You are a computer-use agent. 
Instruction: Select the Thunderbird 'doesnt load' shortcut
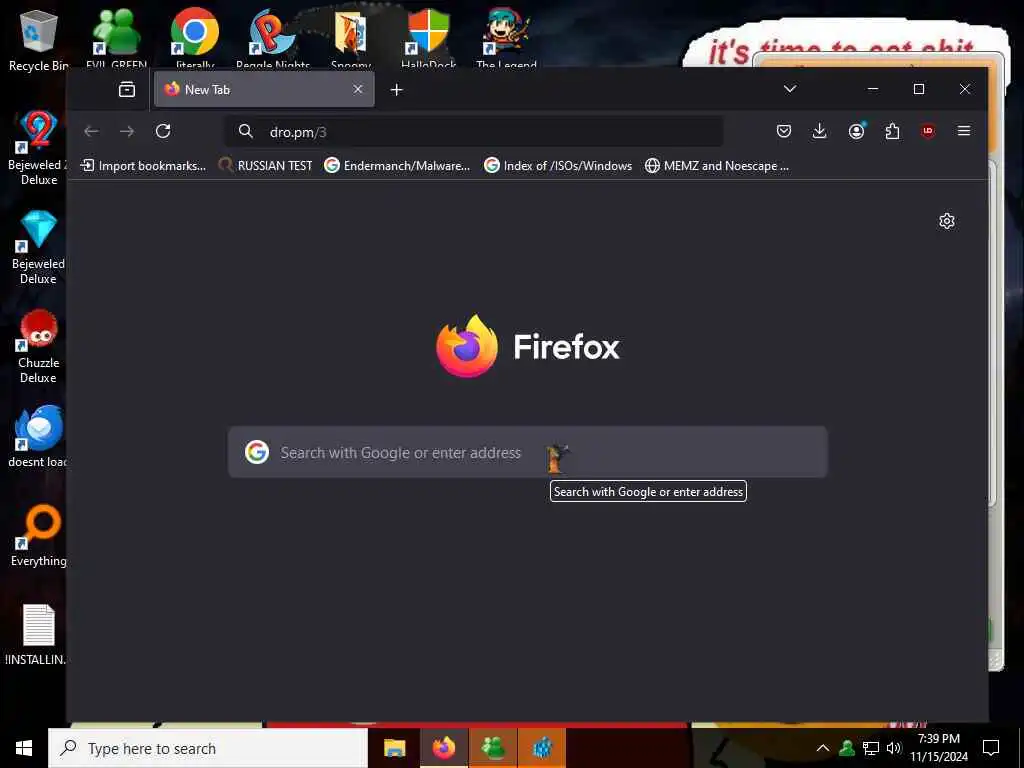(38, 437)
